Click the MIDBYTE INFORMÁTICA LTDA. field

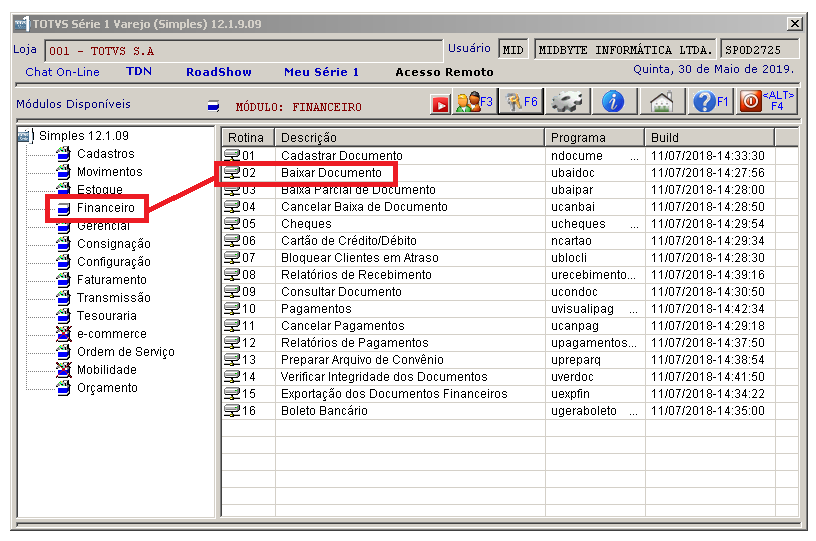click(625, 50)
